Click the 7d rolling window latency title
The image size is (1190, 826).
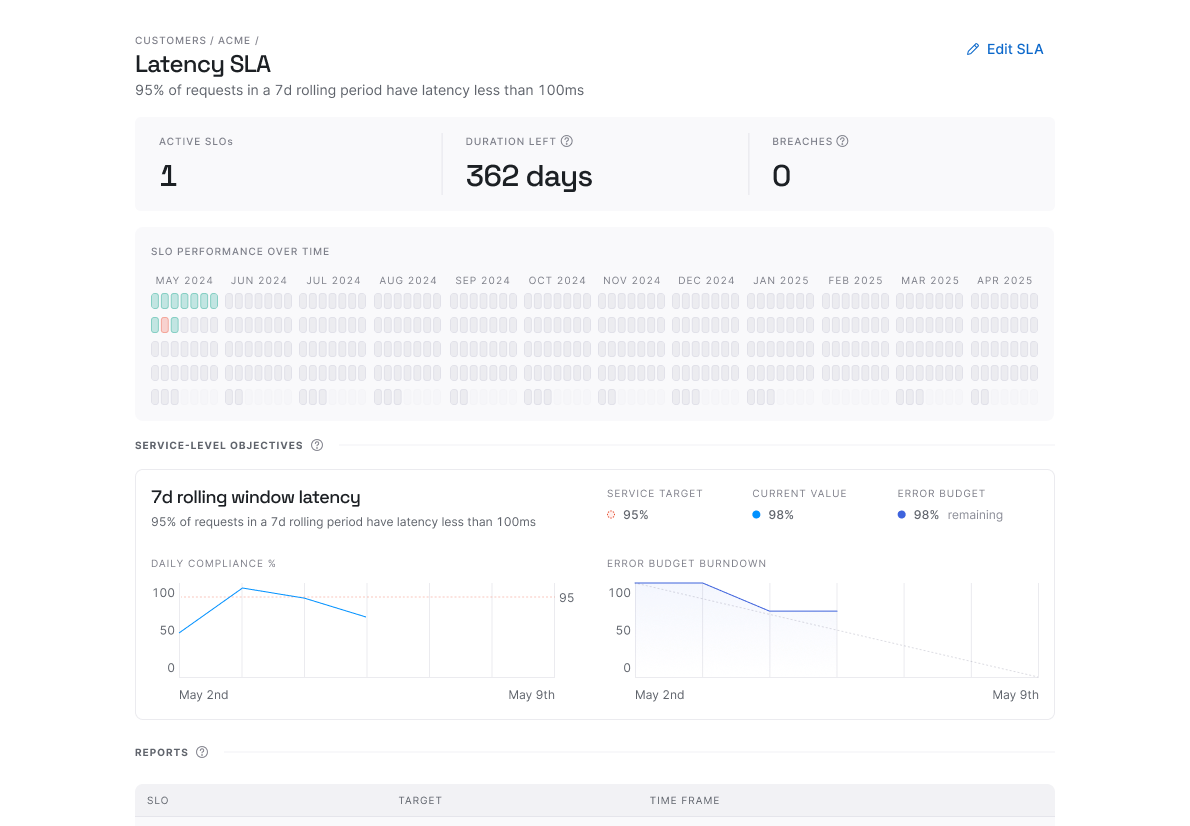click(255, 497)
